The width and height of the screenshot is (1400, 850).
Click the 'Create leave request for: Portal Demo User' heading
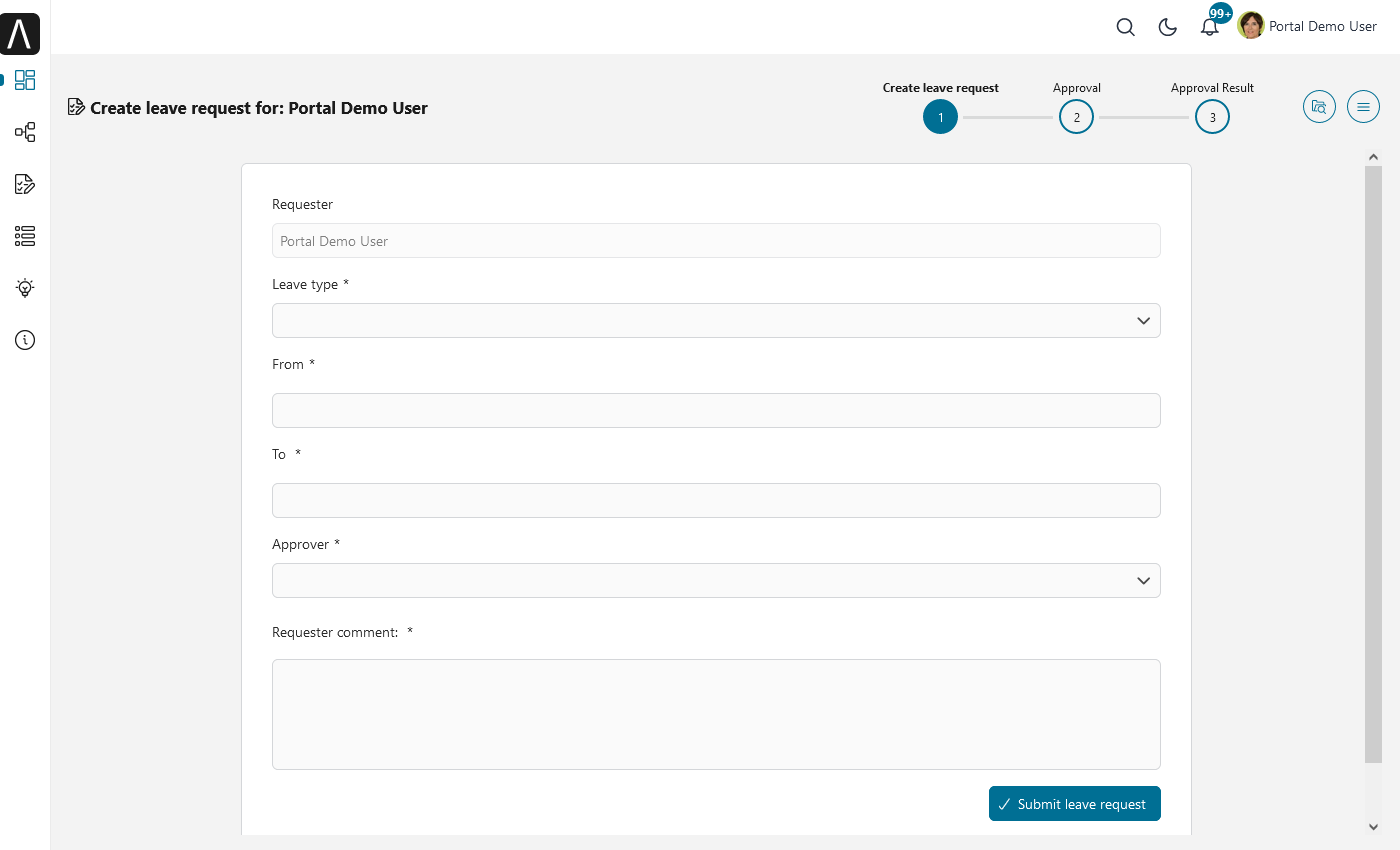click(x=259, y=108)
